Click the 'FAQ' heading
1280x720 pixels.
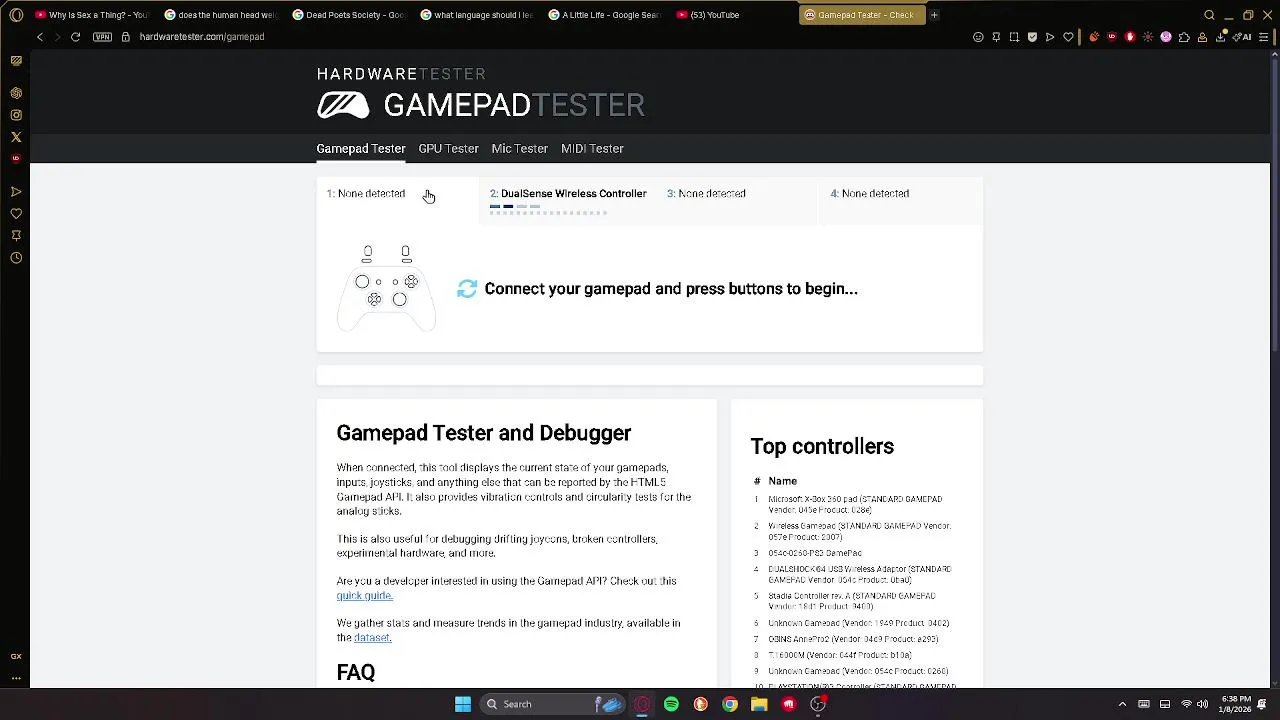[355, 673]
